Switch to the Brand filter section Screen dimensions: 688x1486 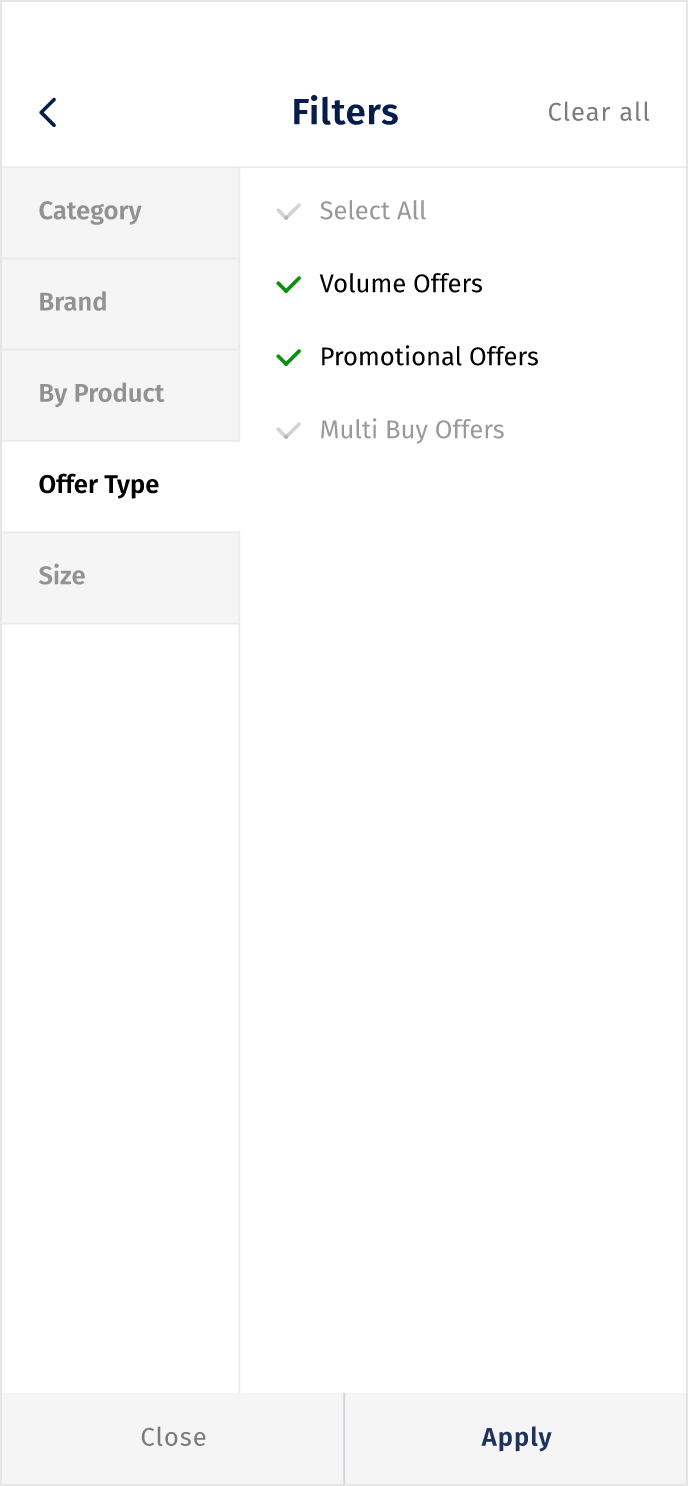pyautogui.click(x=120, y=303)
